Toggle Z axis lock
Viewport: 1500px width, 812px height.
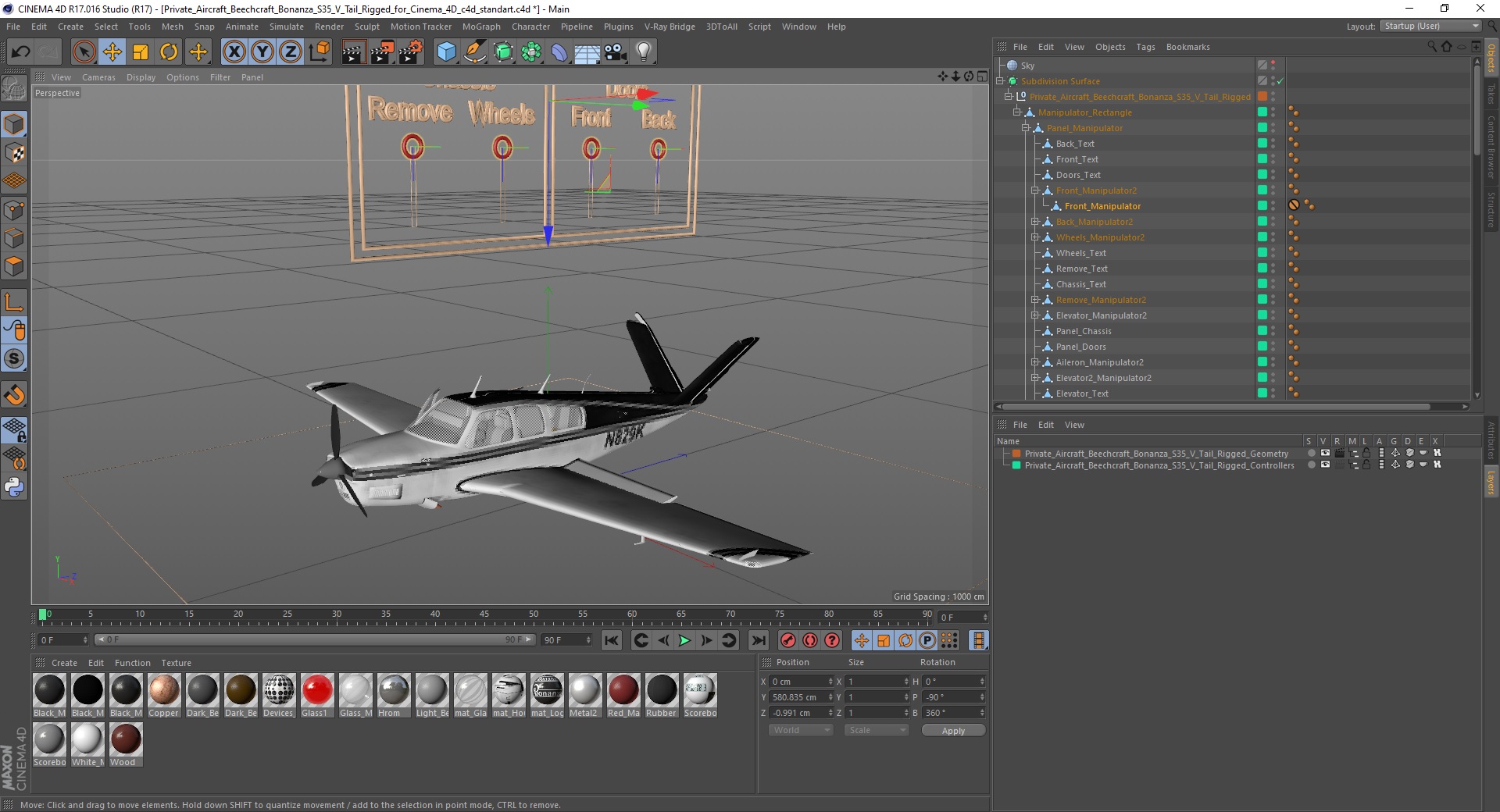tap(291, 52)
